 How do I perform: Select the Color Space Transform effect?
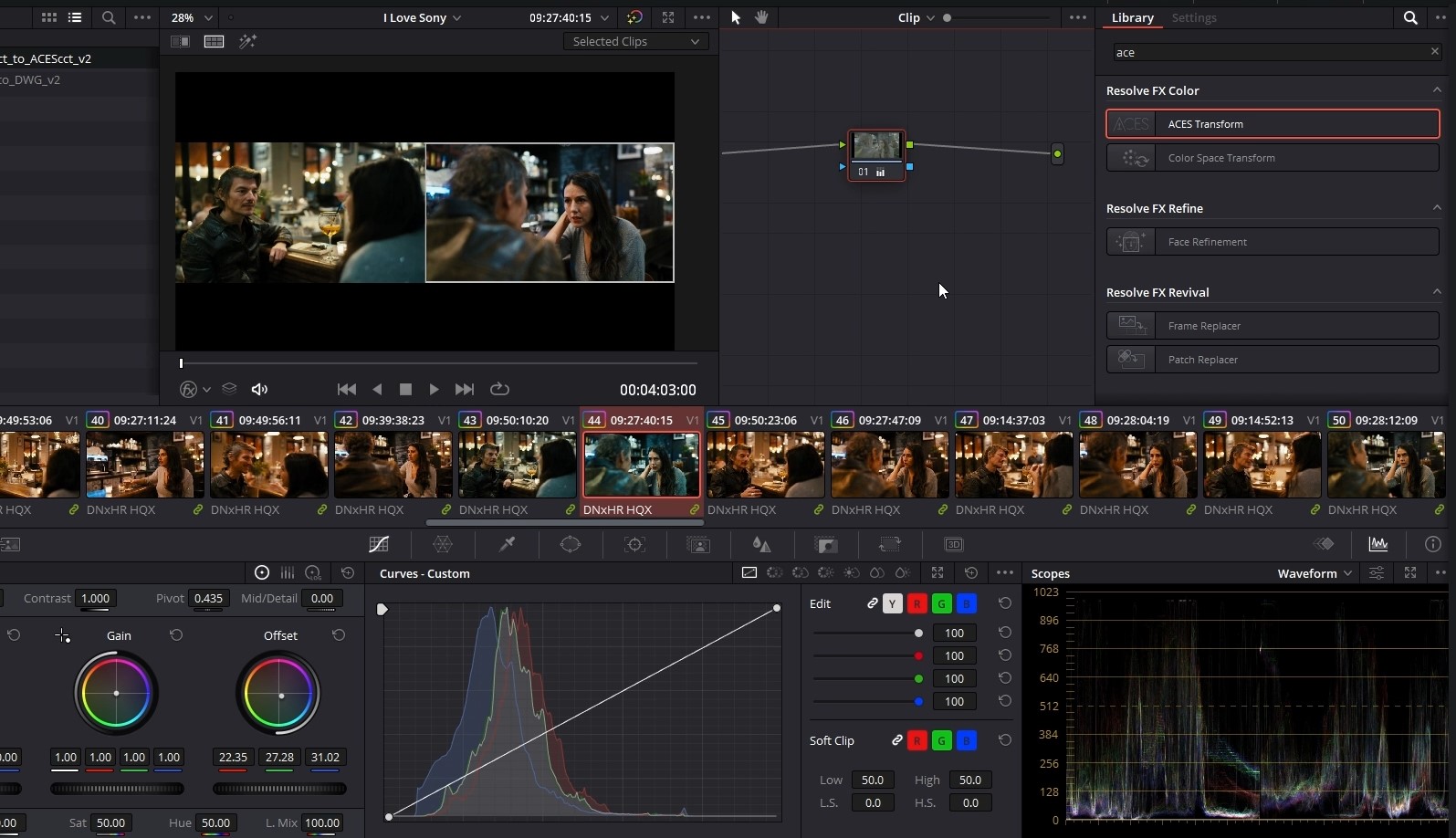pyautogui.click(x=1273, y=157)
